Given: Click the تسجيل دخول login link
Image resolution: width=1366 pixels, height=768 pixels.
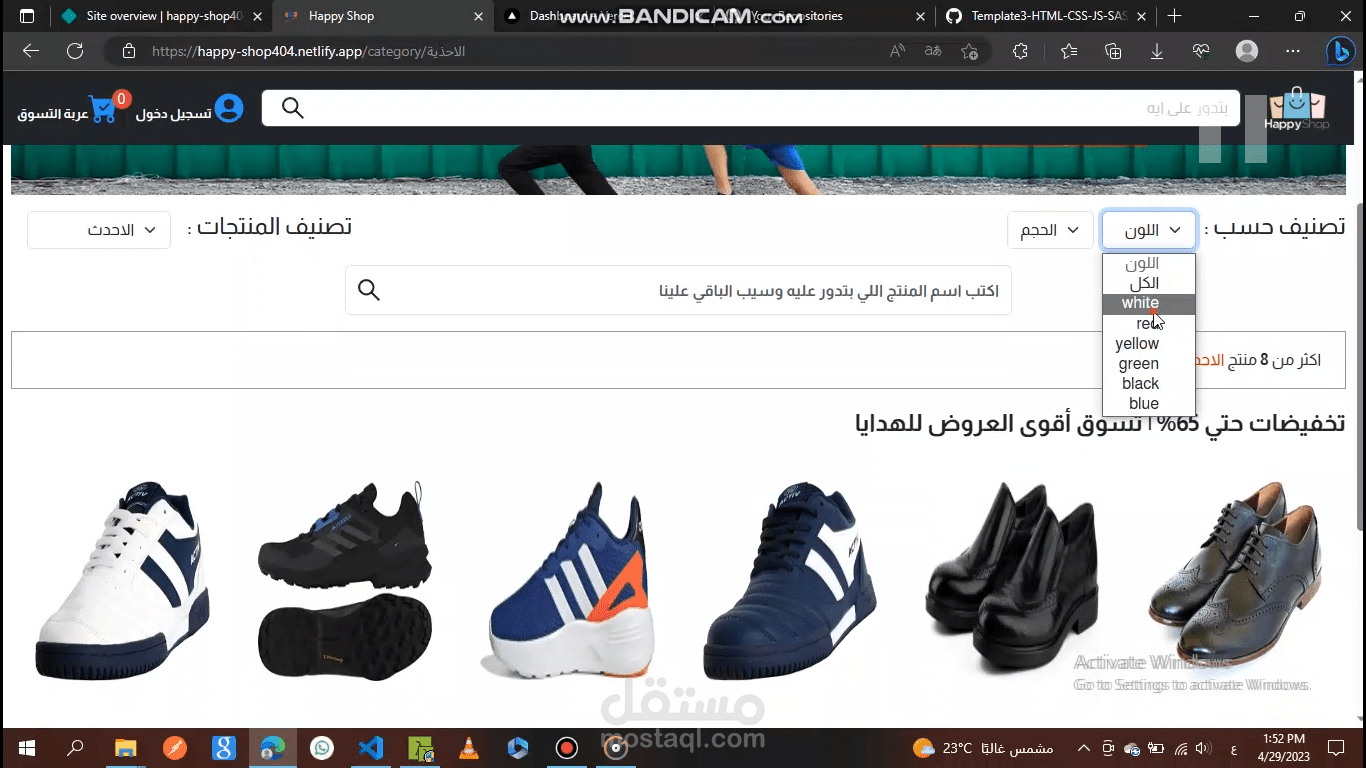Looking at the screenshot, I should [174, 113].
